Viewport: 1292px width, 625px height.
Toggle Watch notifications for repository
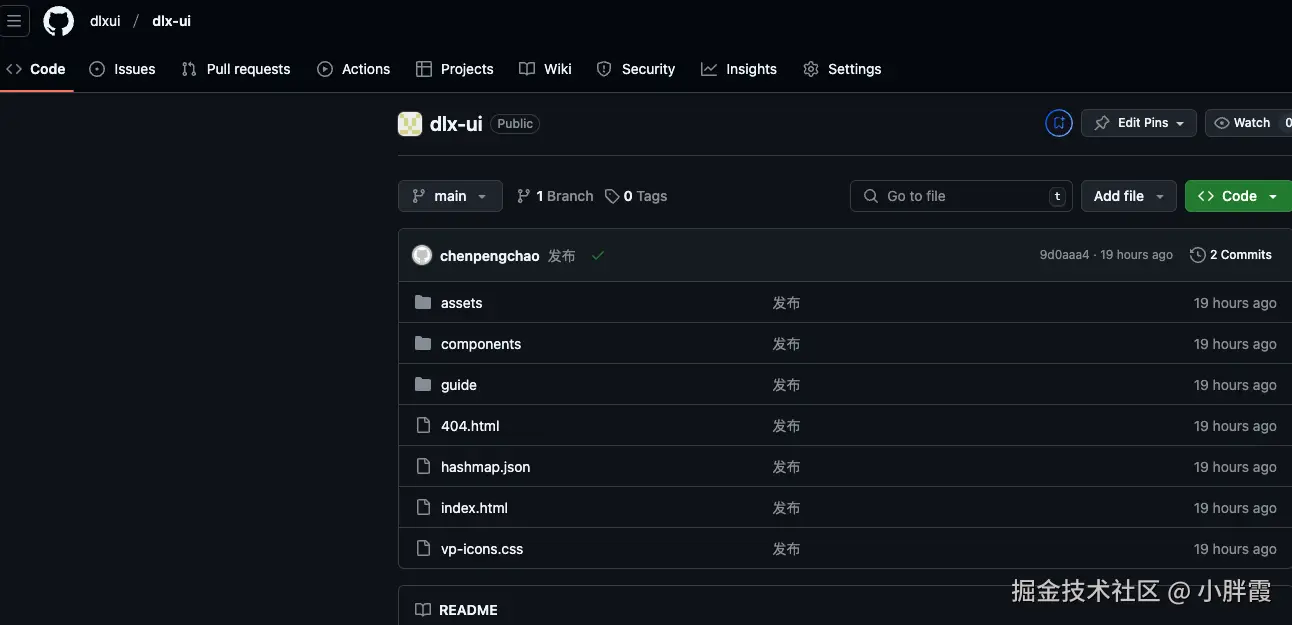(x=1242, y=123)
